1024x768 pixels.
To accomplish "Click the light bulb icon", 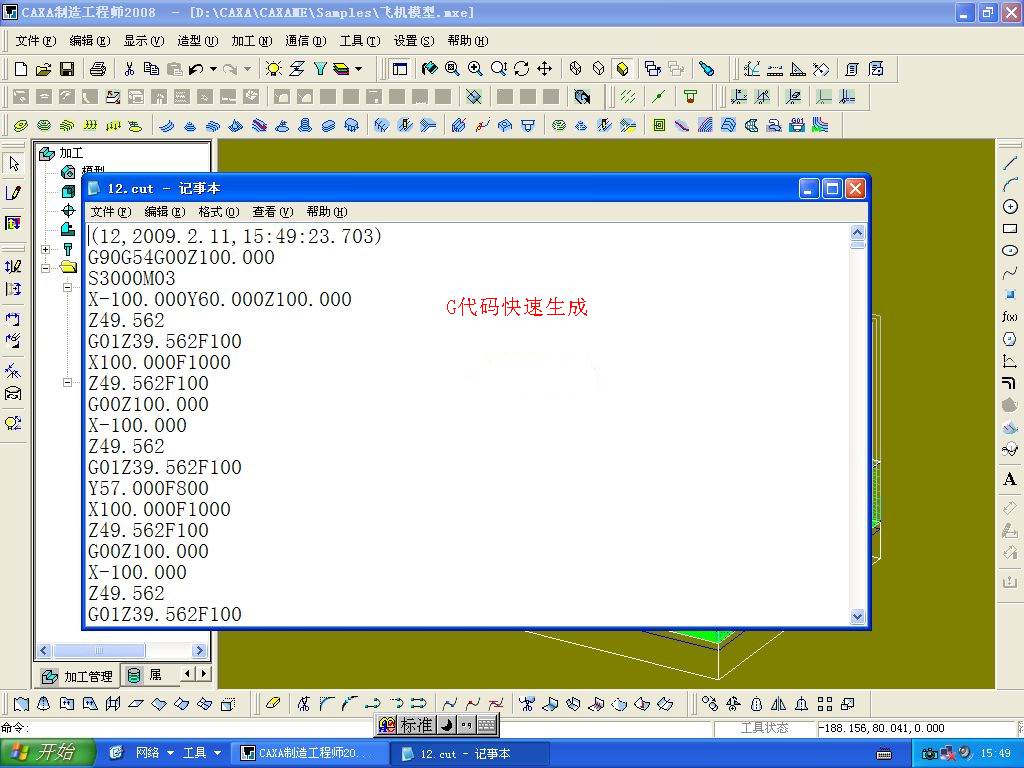I will [274, 69].
